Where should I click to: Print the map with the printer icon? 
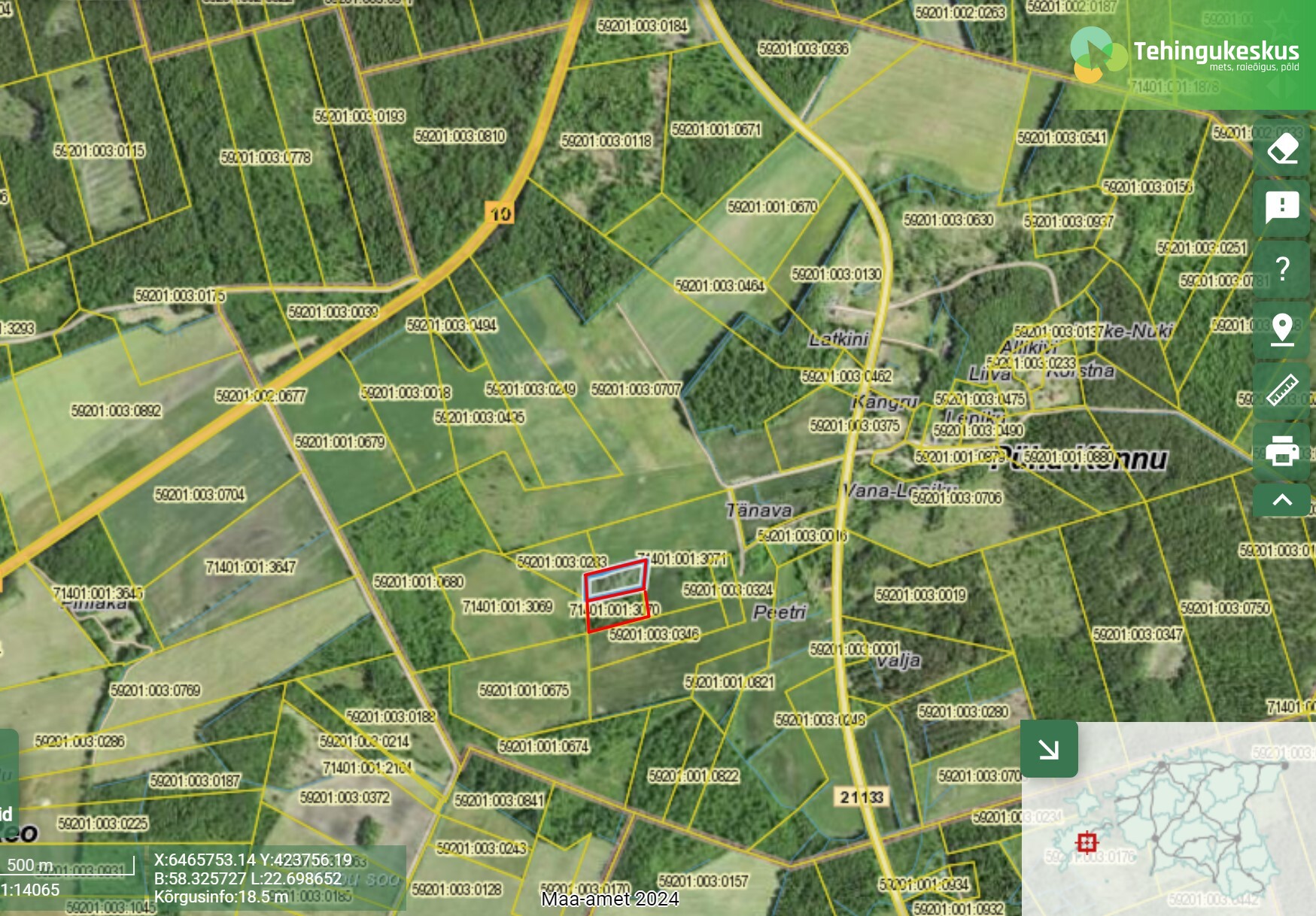(x=1282, y=450)
